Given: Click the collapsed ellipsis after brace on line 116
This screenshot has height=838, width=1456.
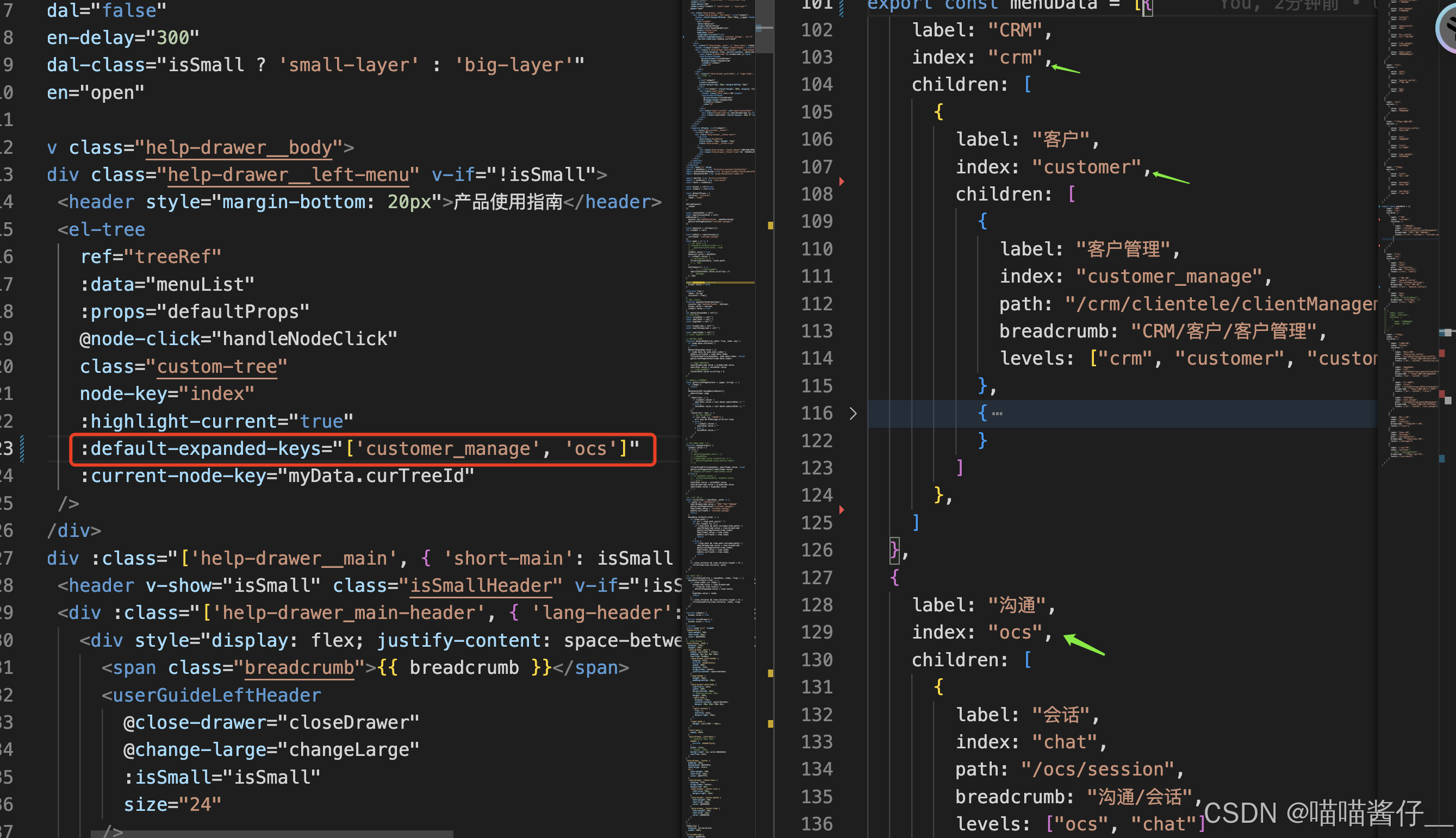Looking at the screenshot, I should click(997, 413).
